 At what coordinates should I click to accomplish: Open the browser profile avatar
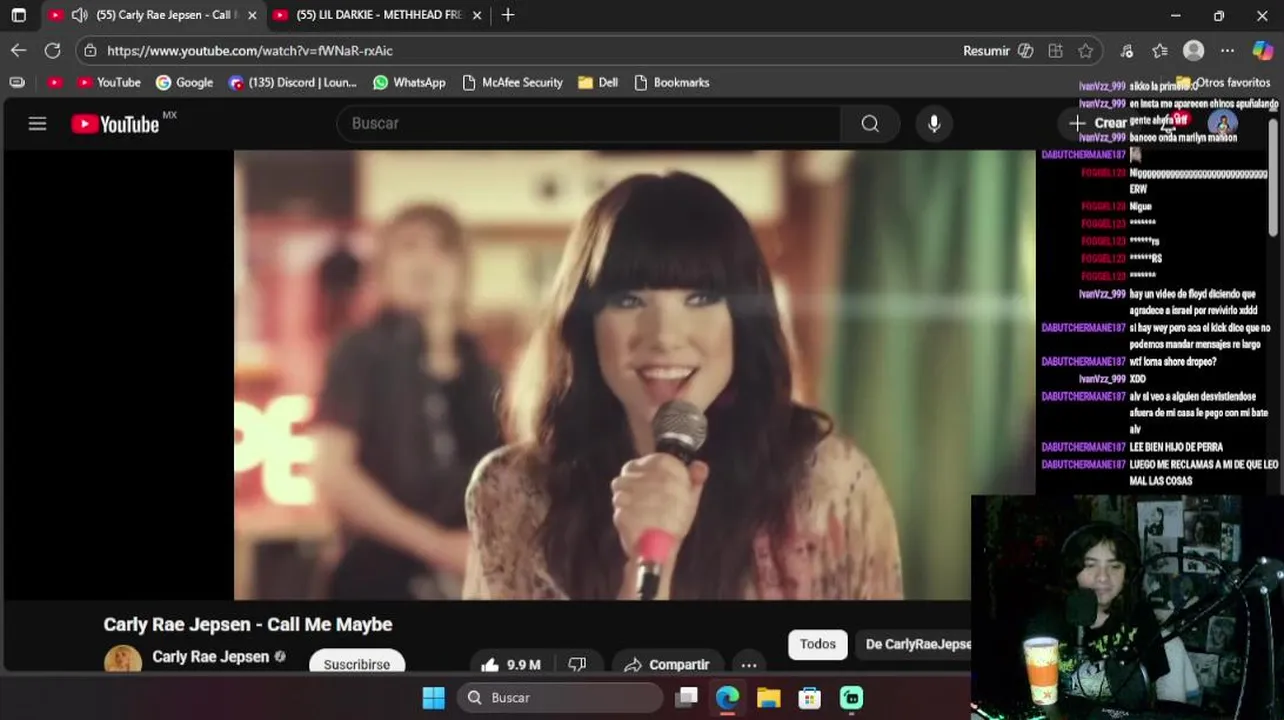1193,50
